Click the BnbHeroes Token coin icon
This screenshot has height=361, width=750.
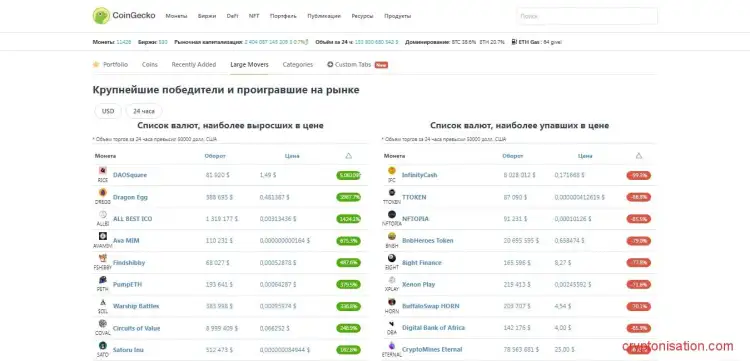tap(392, 236)
